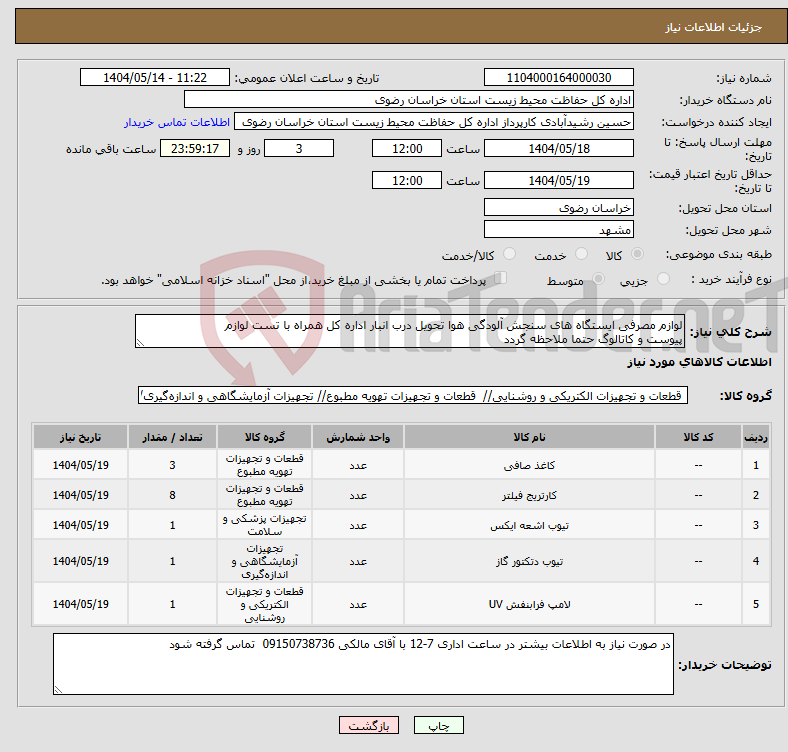Click the item name تیوب اشعه ایکس
This screenshot has width=788, height=752.
coord(529,525)
